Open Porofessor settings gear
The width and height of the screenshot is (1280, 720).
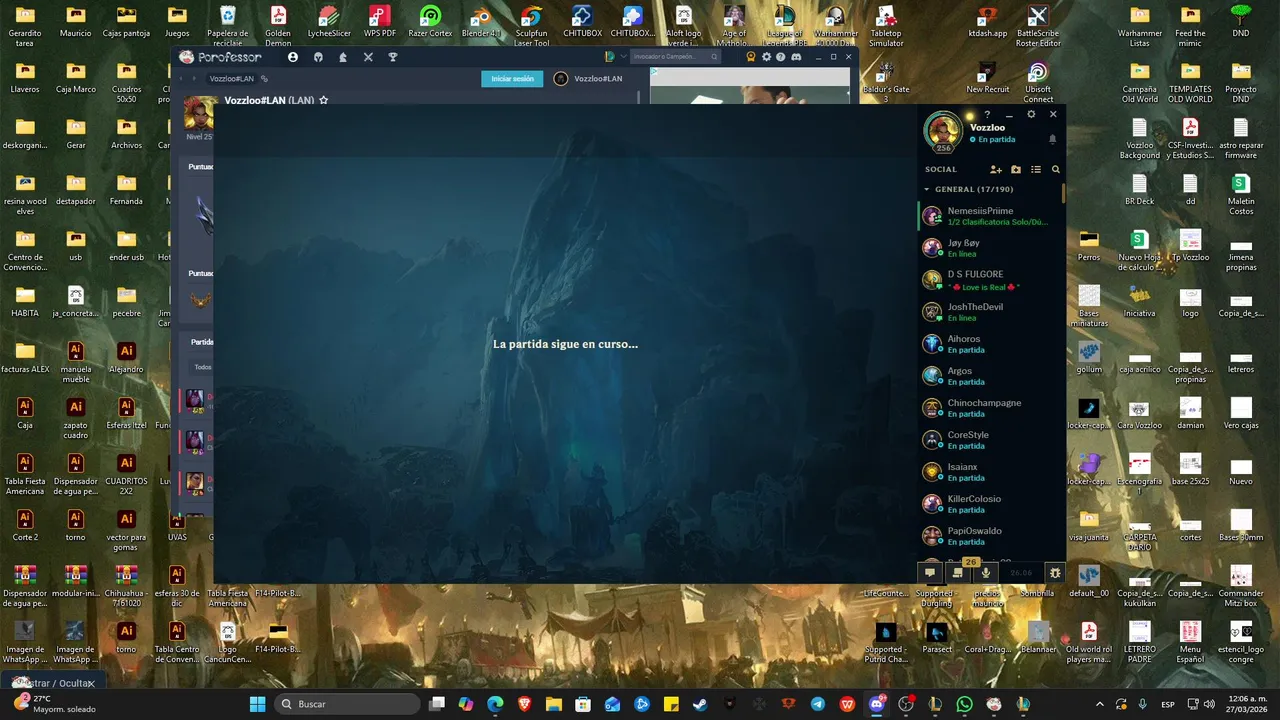767,57
